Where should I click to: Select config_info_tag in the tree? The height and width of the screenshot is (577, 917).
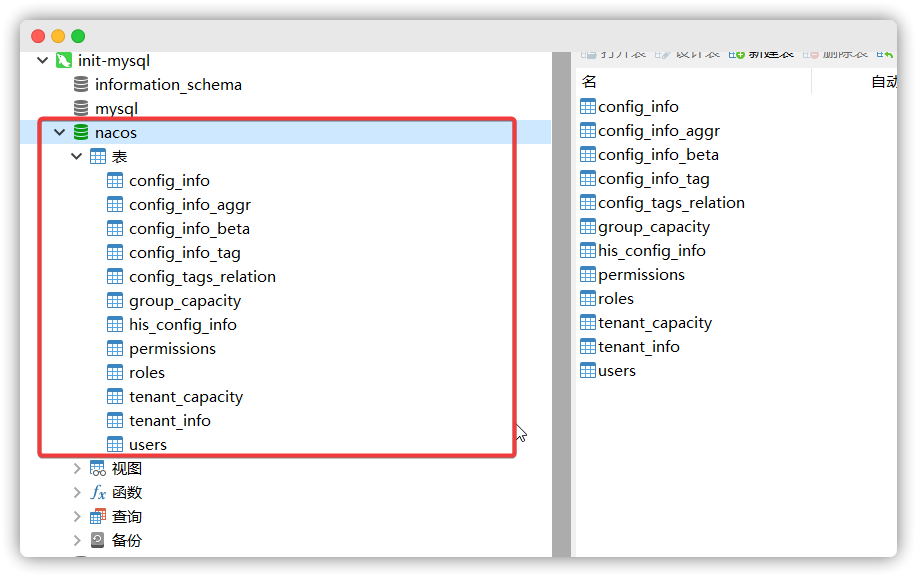(184, 253)
